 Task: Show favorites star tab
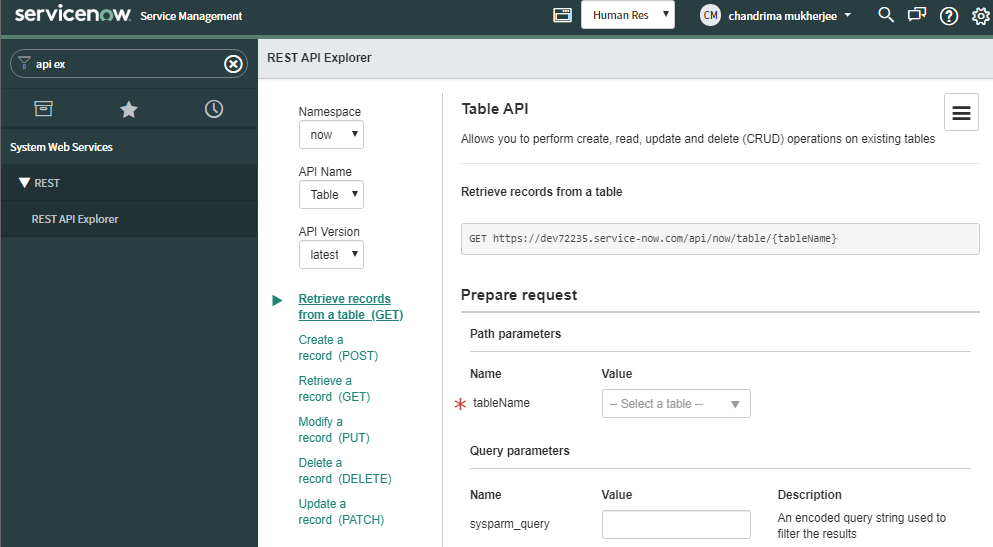point(129,109)
